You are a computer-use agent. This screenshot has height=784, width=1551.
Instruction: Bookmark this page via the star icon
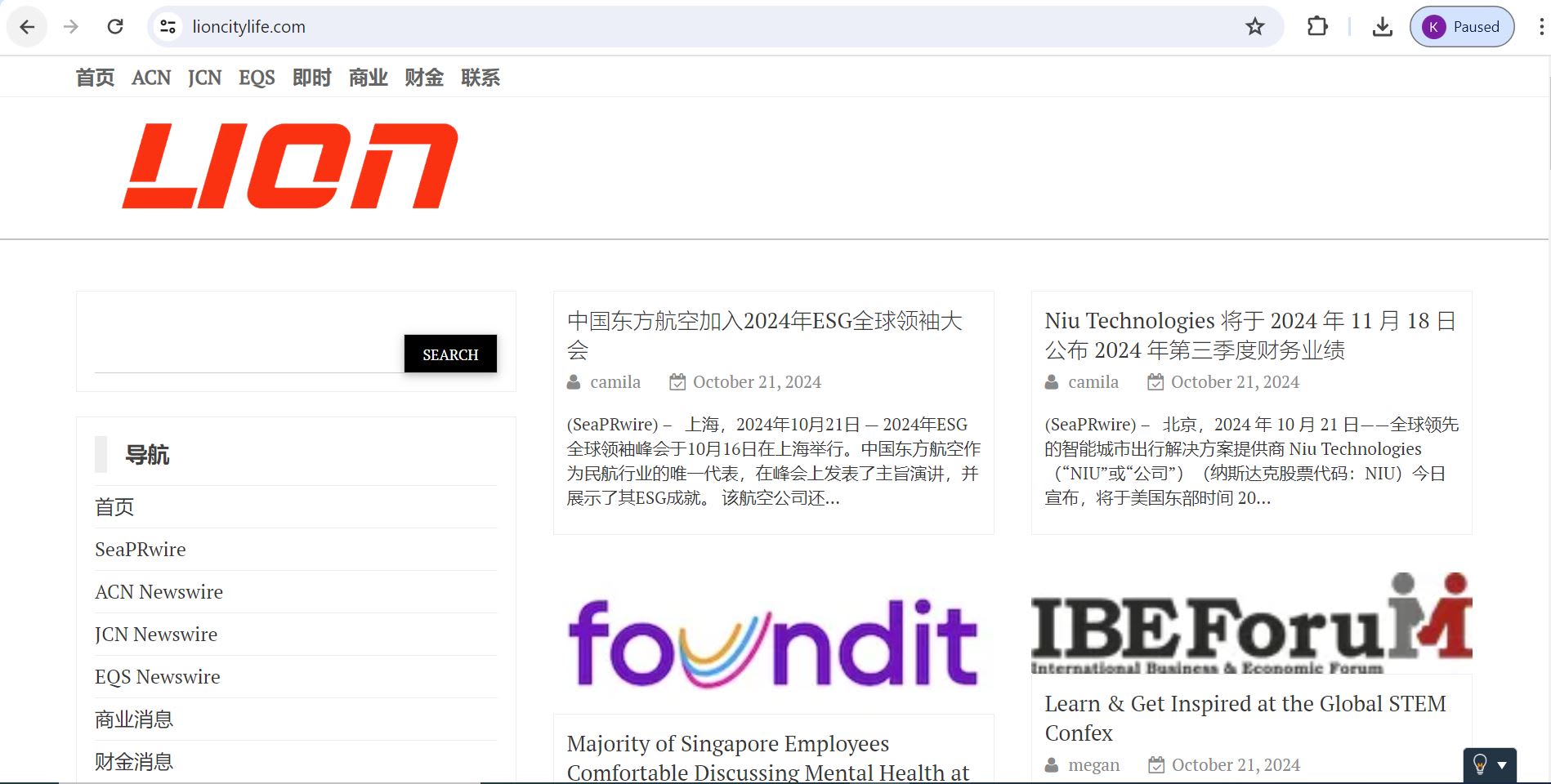tap(1254, 26)
